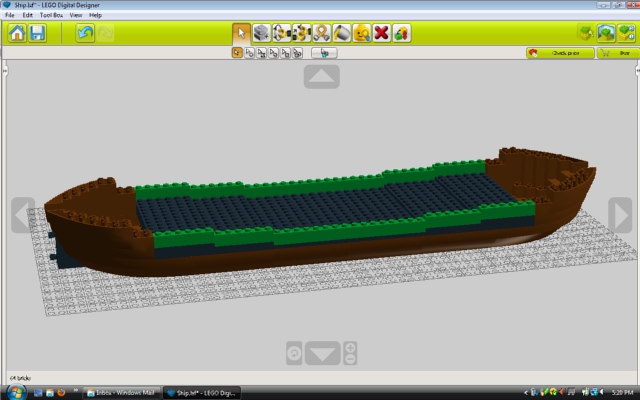Click the greyed-out Redo arrow
This screenshot has height=400, width=640.
click(x=105, y=33)
